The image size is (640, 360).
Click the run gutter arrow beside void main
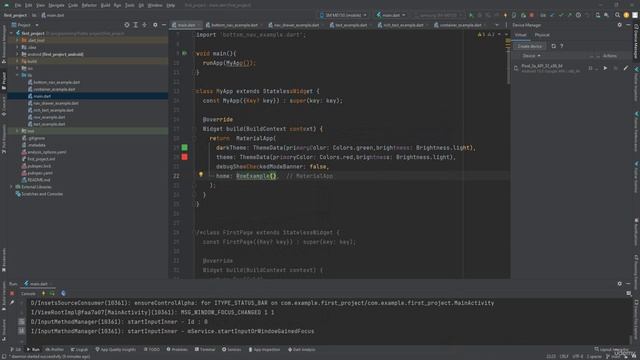pos(184,53)
